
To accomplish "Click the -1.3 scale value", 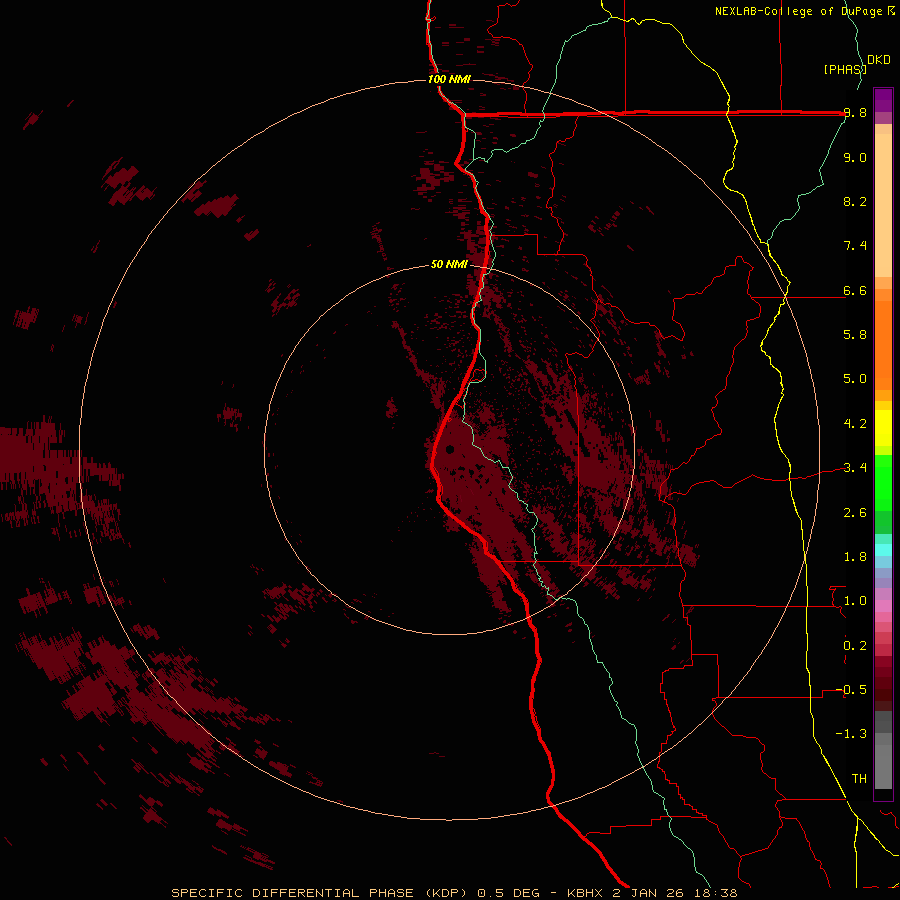I will coord(851,734).
